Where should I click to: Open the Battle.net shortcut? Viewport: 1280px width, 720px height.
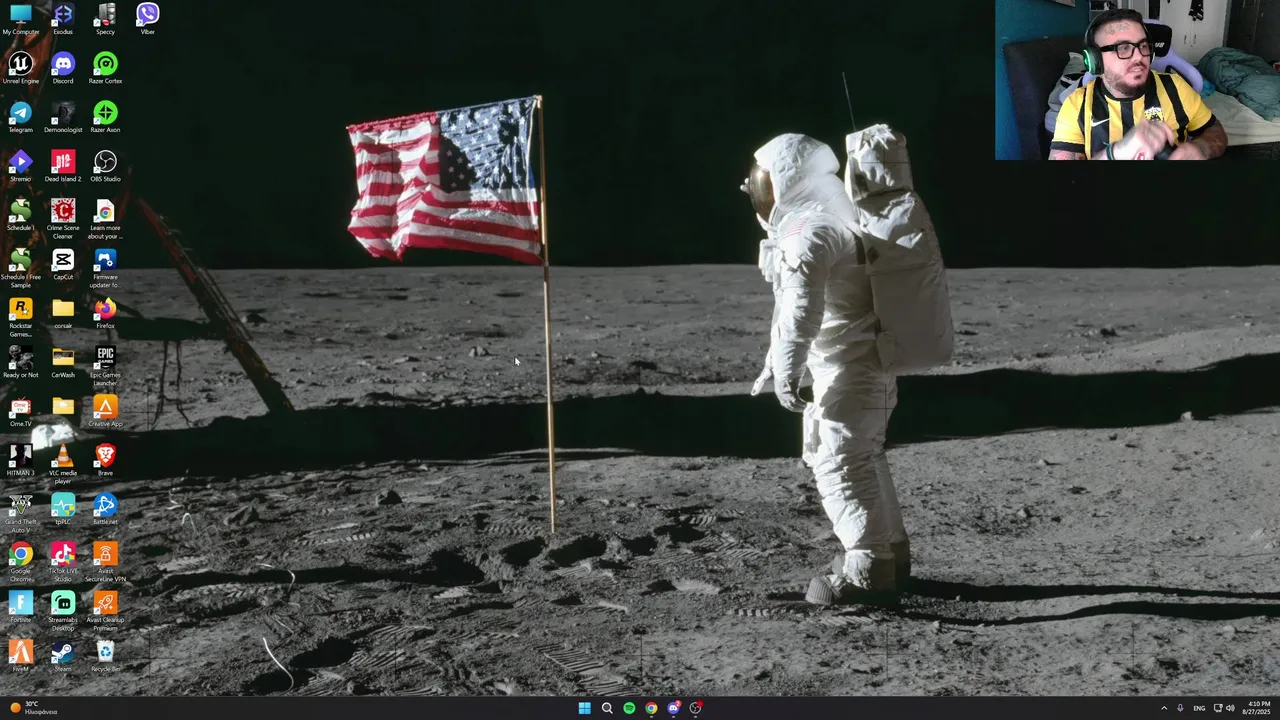105,509
